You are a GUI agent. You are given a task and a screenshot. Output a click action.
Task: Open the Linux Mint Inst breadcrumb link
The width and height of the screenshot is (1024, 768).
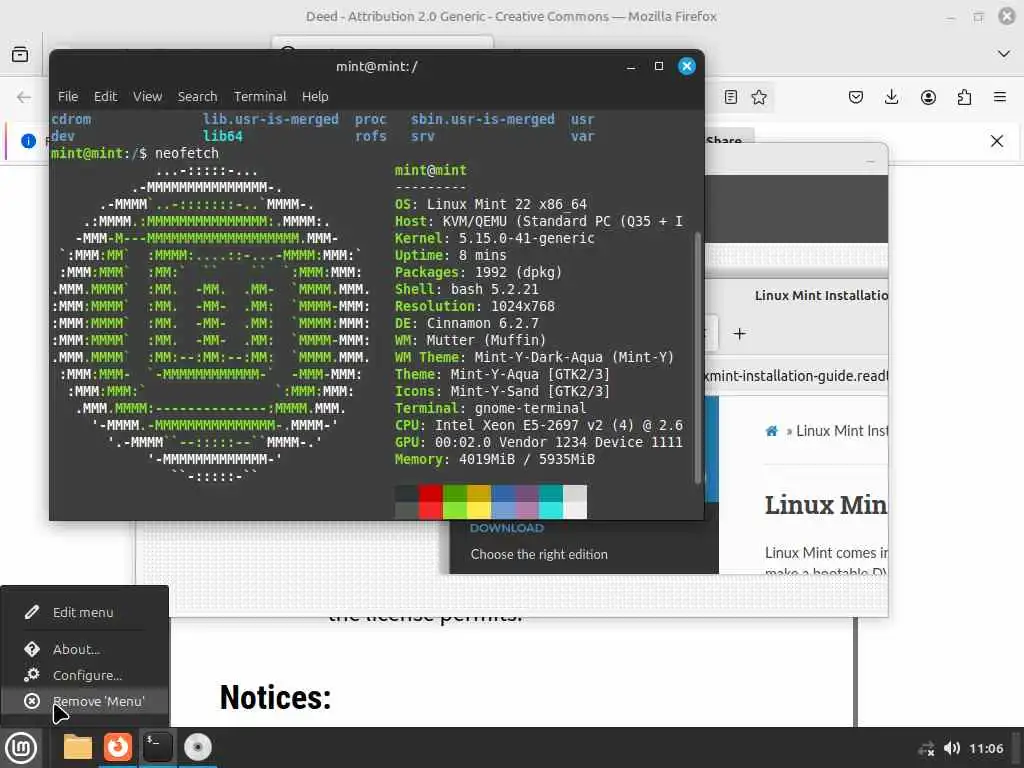(x=842, y=431)
